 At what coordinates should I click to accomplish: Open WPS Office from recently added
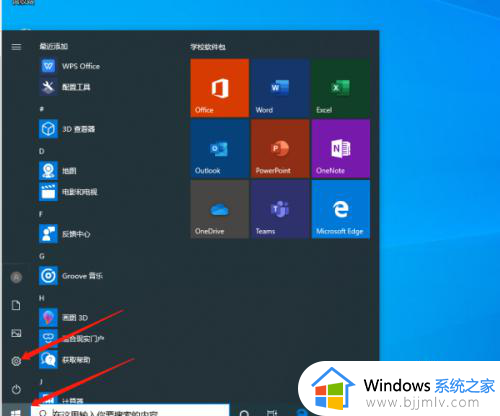(70, 66)
